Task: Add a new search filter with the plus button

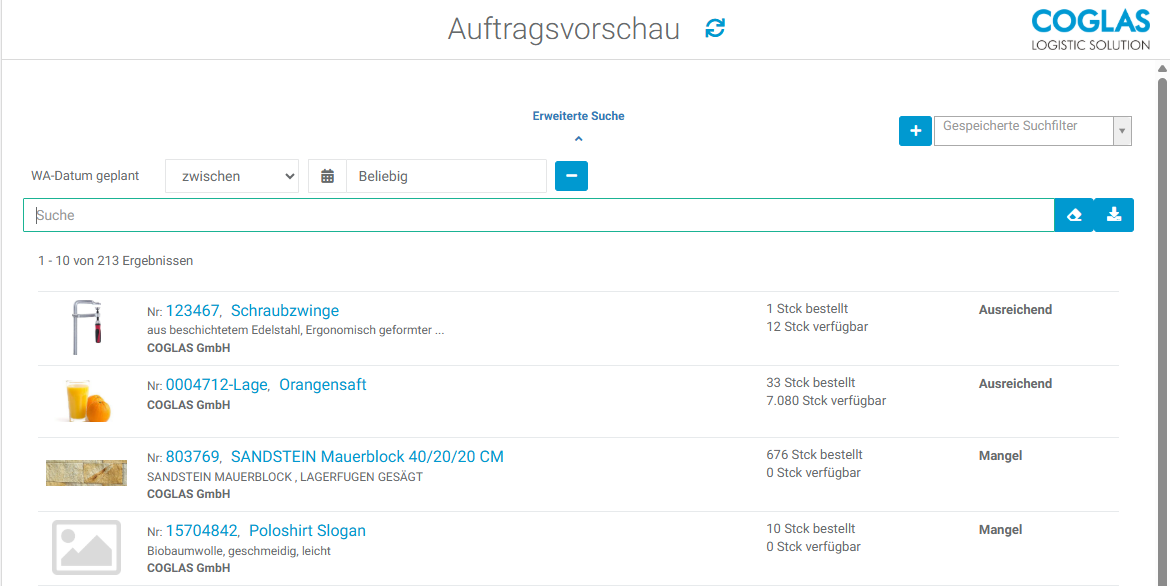Action: pyautogui.click(x=915, y=130)
